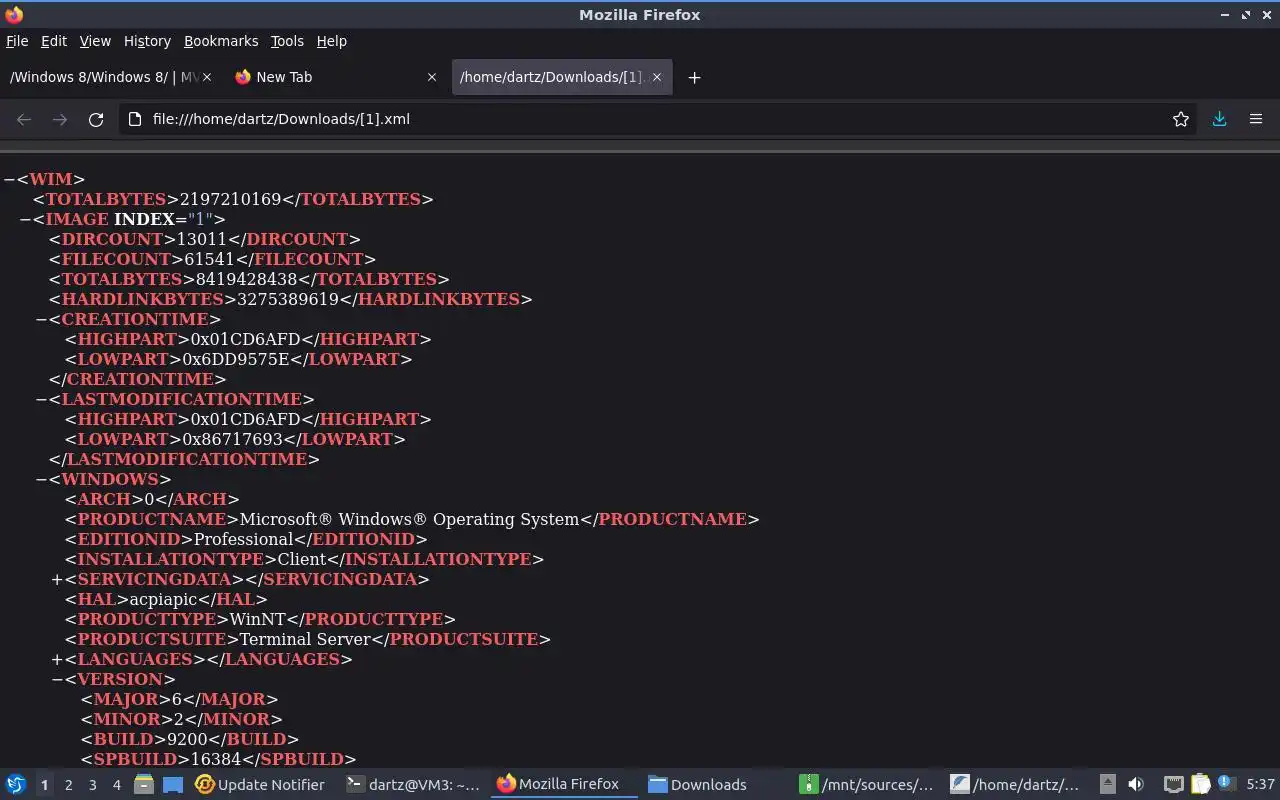1280x800 pixels.
Task: Bookmark this page with the star icon
Action: coord(1181,119)
